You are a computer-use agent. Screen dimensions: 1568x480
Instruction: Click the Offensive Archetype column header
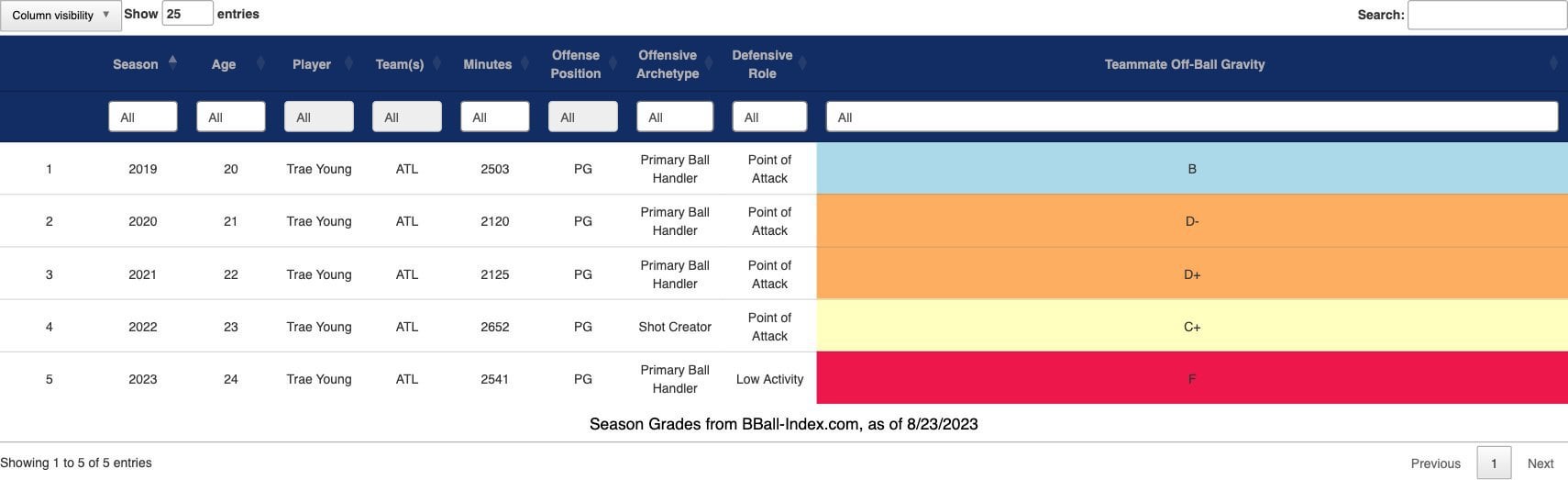tap(668, 64)
